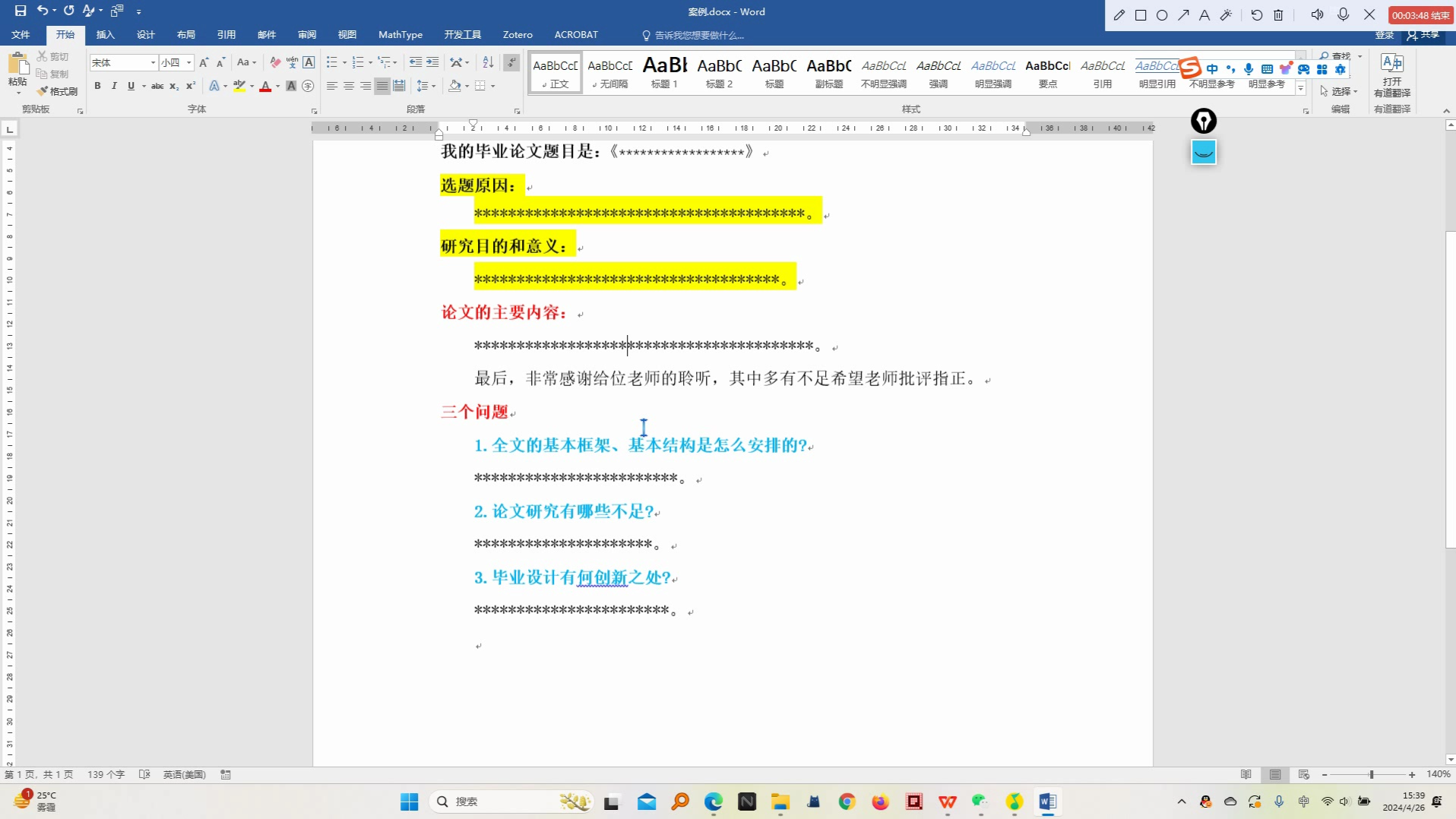Select the rectangle annotation tool in the recorder bar

click(x=1141, y=14)
